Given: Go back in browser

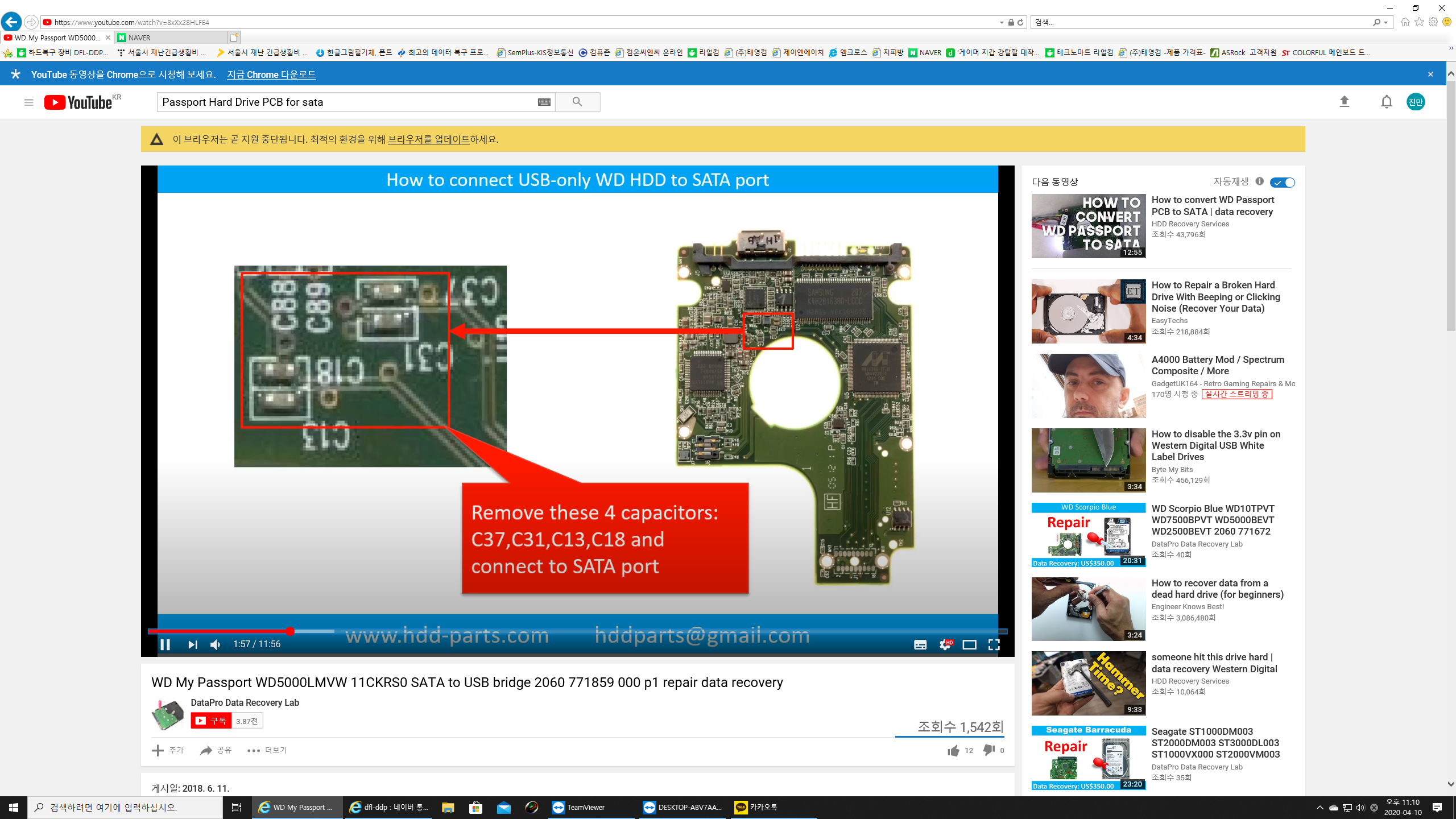Looking at the screenshot, I should pyautogui.click(x=11, y=22).
